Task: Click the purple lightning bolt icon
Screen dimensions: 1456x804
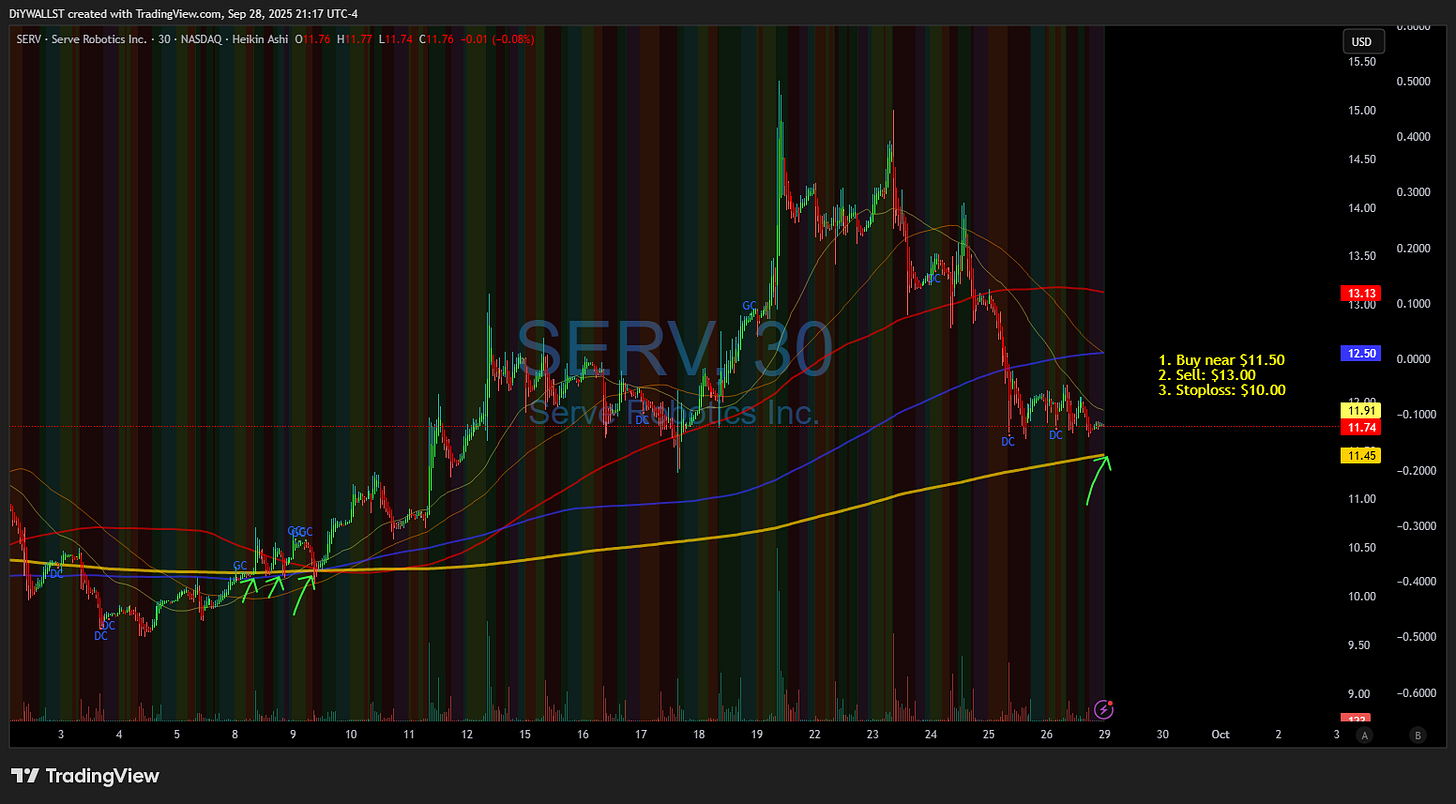Action: click(1104, 709)
